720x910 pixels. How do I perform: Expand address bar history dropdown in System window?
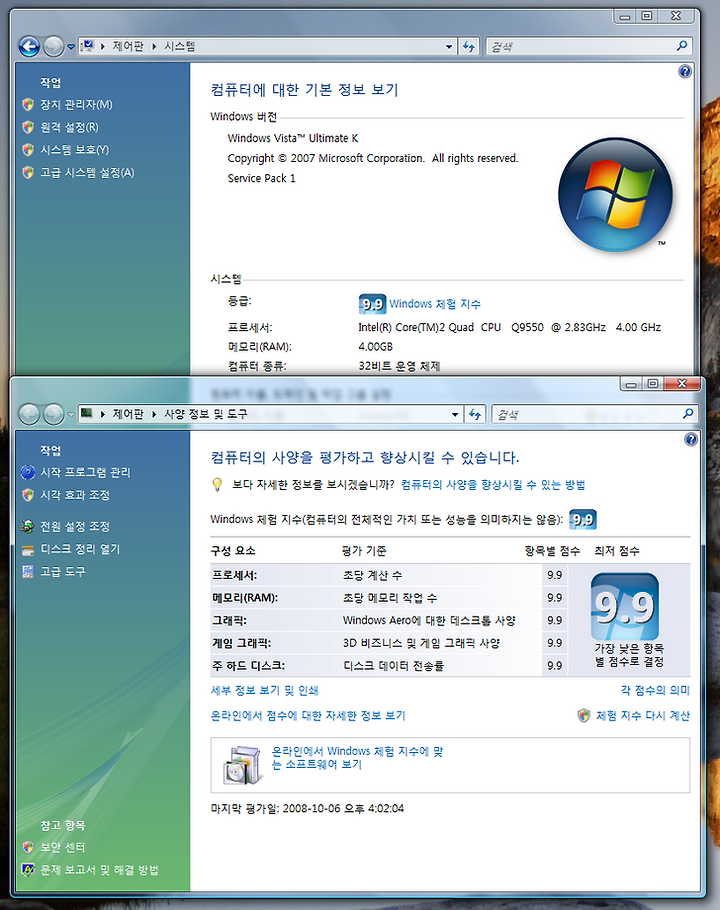click(449, 46)
